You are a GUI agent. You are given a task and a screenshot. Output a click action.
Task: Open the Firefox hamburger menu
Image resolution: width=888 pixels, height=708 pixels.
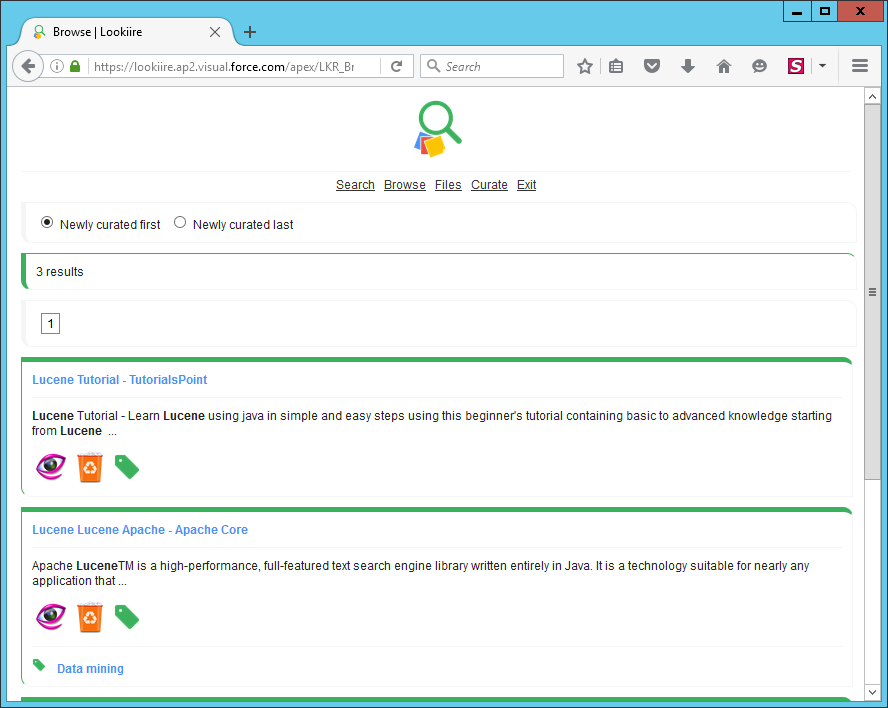pos(859,66)
